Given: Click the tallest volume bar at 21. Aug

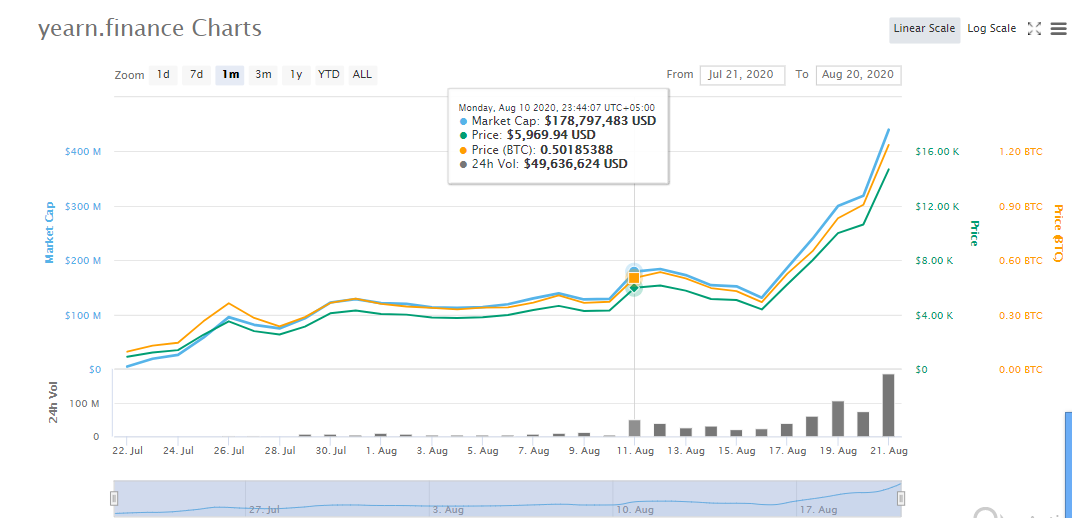Looking at the screenshot, I should point(888,405).
